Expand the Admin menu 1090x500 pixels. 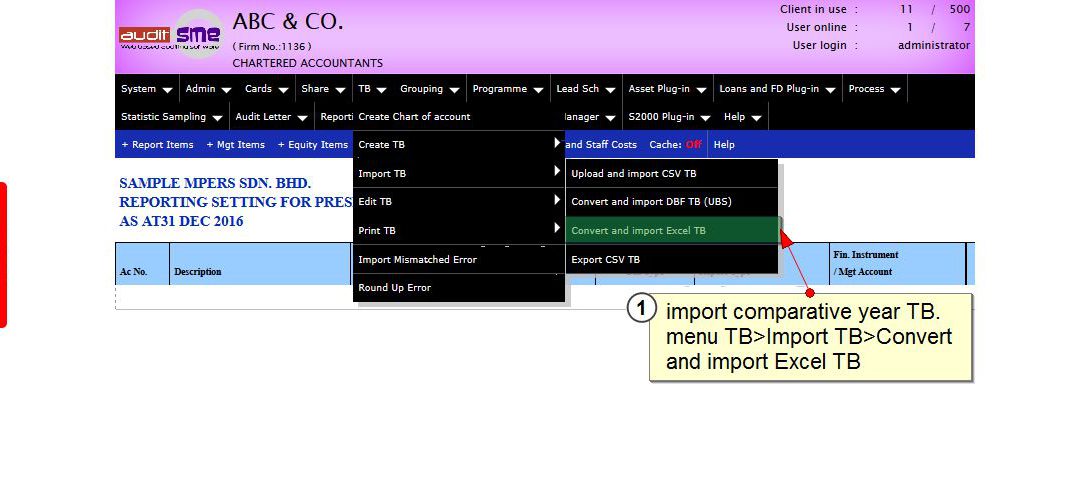208,89
